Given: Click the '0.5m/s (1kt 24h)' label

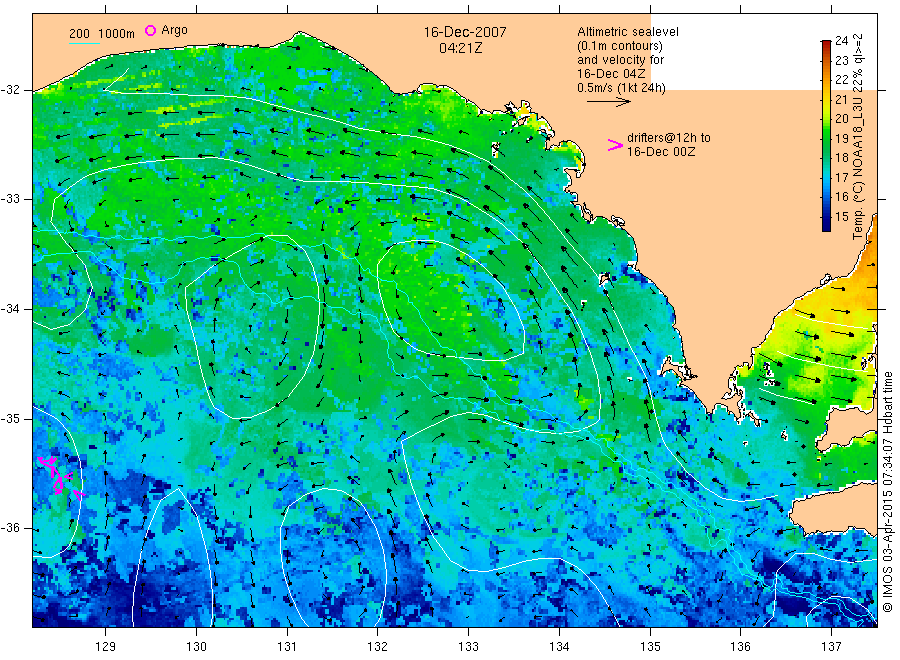Looking at the screenshot, I should pos(621,88).
